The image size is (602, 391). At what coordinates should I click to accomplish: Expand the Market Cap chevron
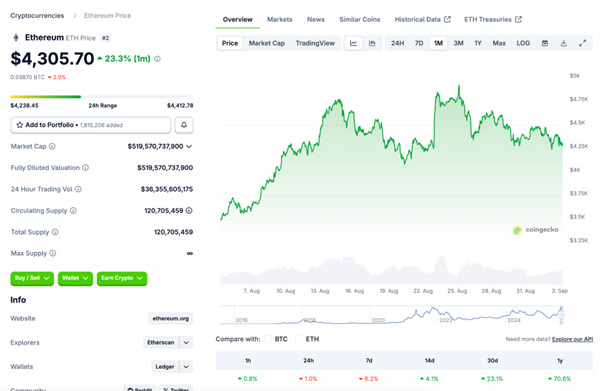click(x=189, y=146)
